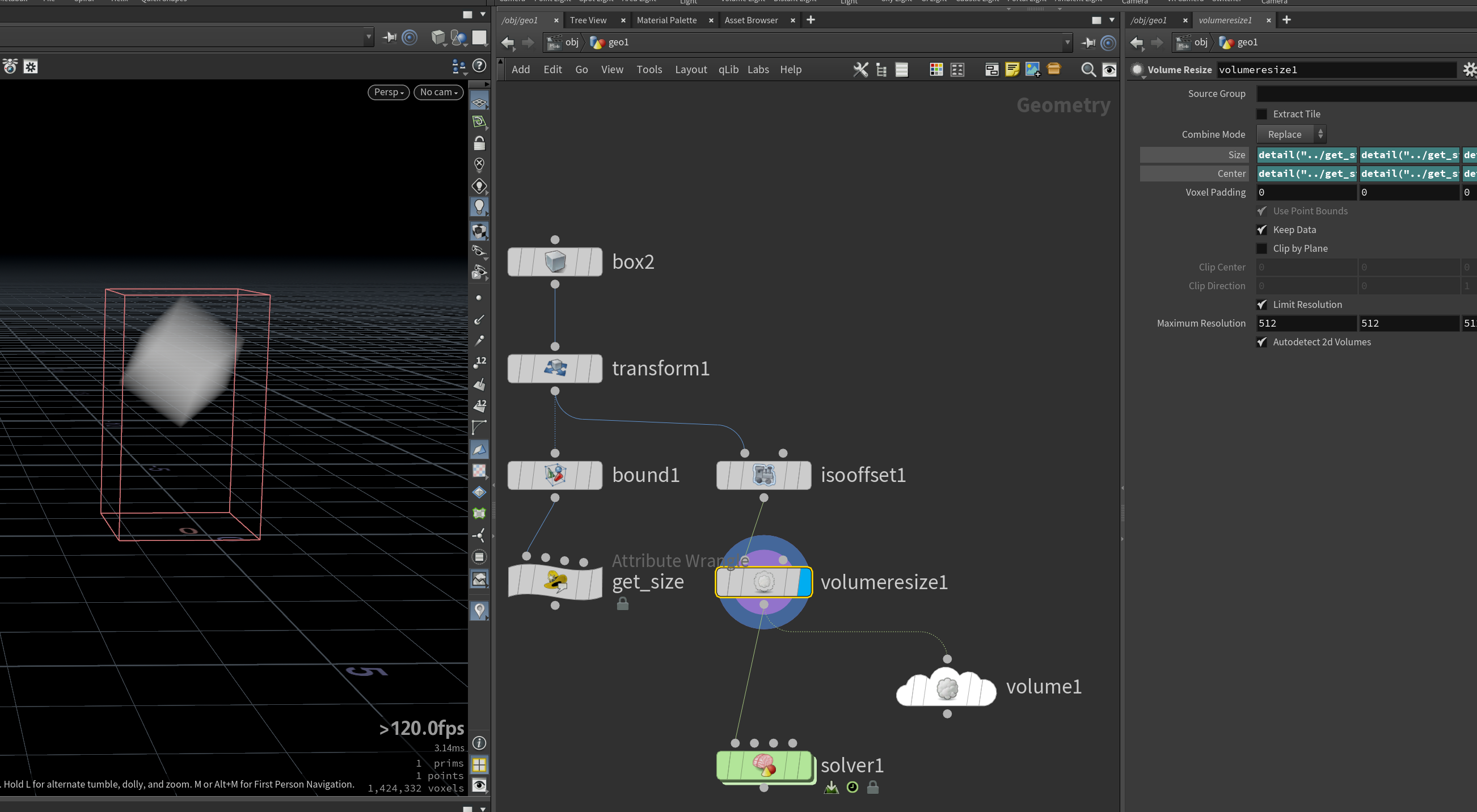Open the parameter gear menu for volumeresize1
The width and height of the screenshot is (1477, 812).
[1470, 70]
